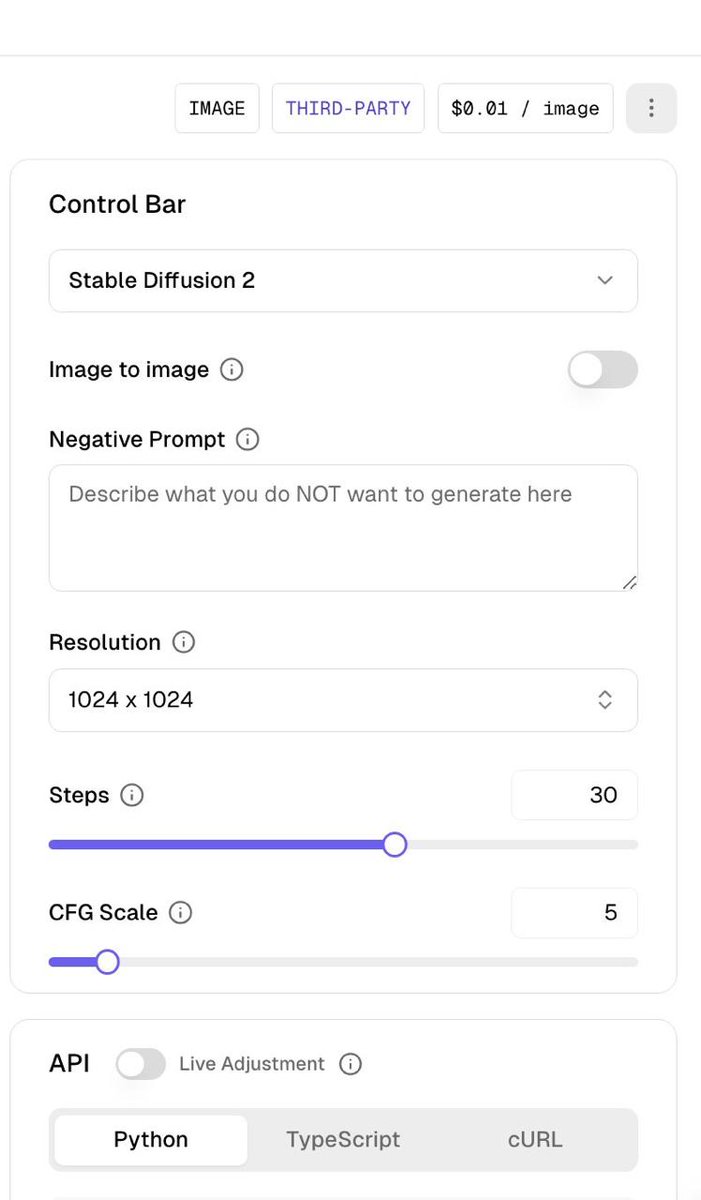Viewport: 701px width, 1200px height.
Task: Click the THIRD-PARTY tag
Action: point(348,108)
